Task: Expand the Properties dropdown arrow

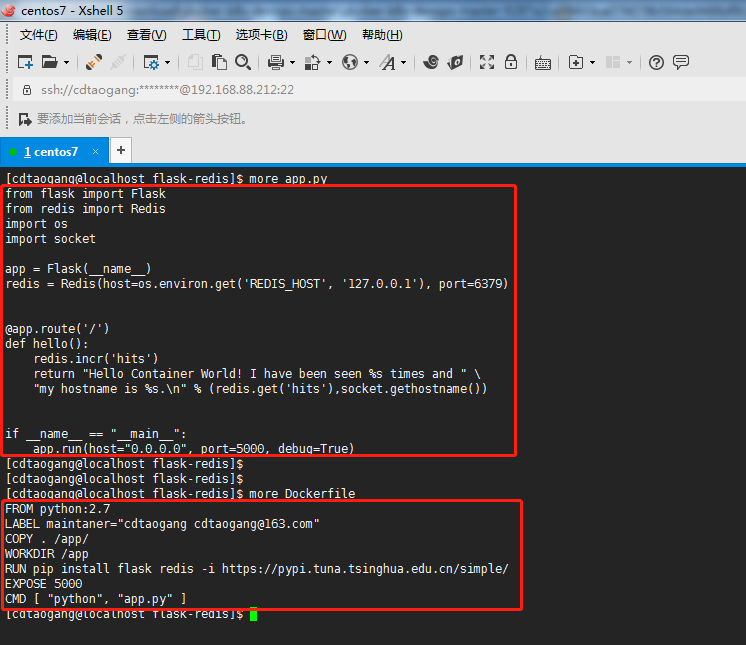Action: click(x=167, y=62)
